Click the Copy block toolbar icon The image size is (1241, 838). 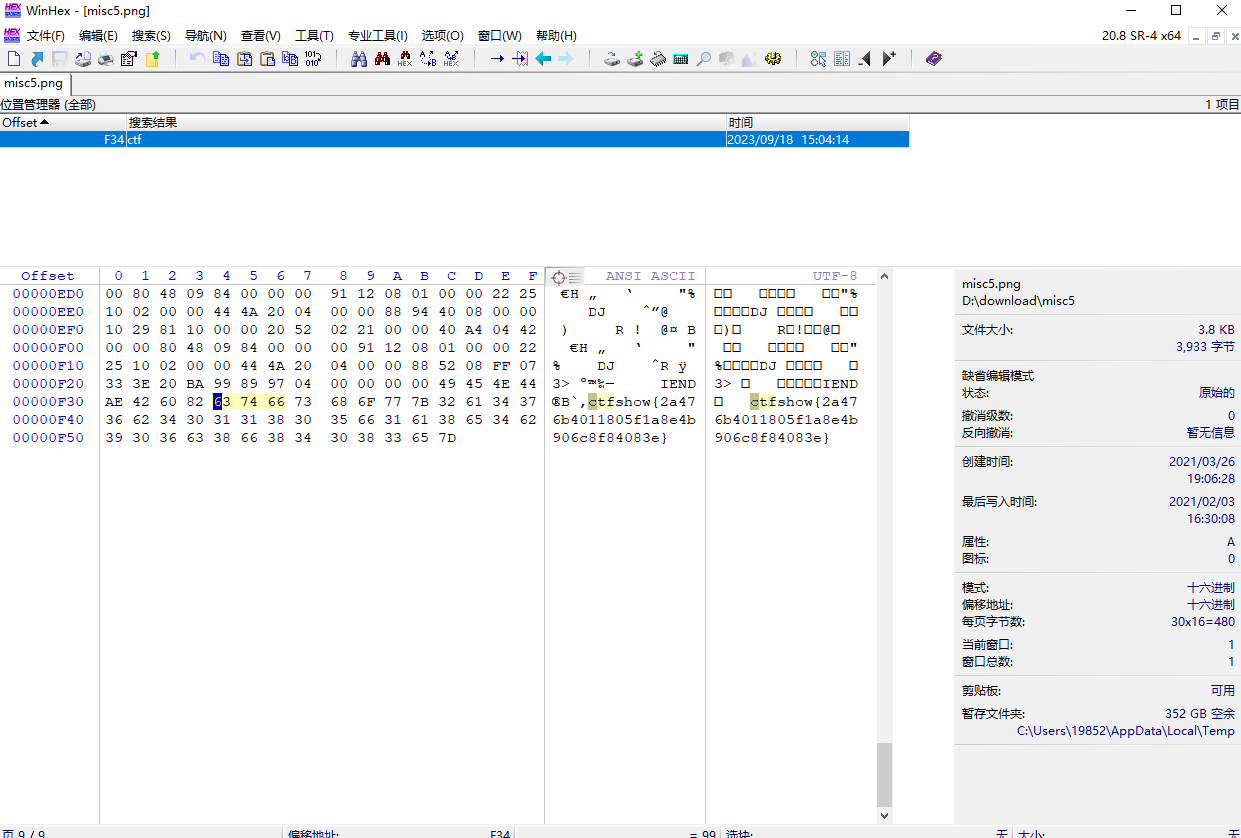(221, 59)
